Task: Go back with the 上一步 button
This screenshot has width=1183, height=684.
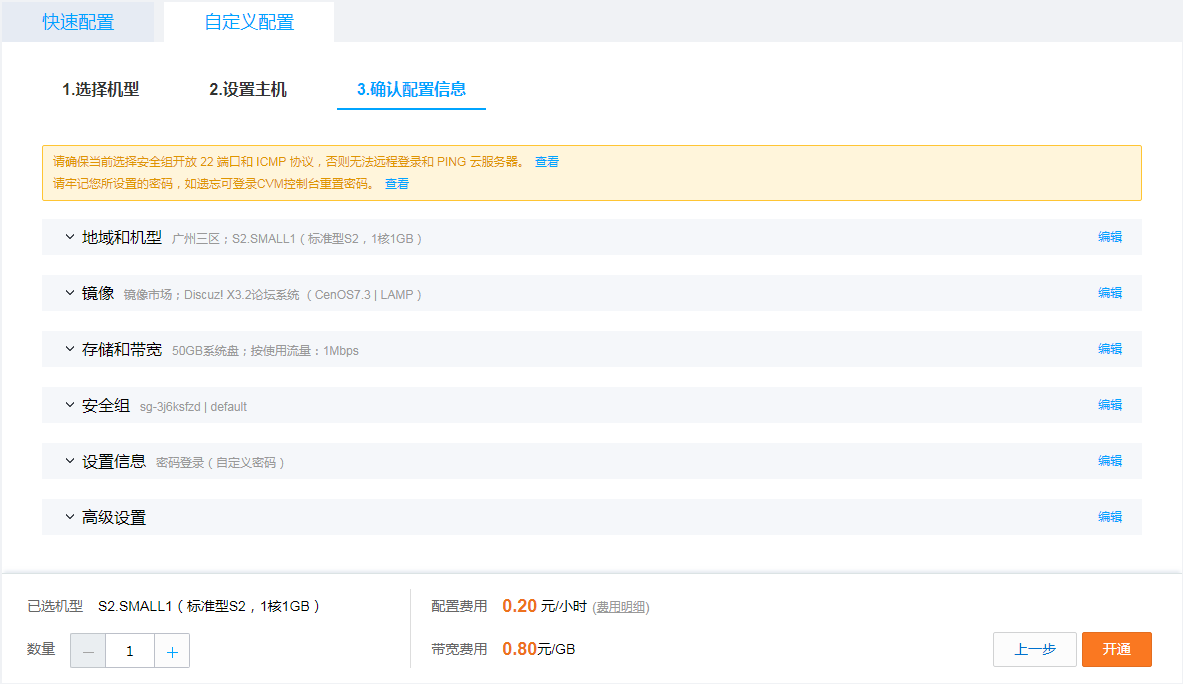Action: click(1034, 649)
